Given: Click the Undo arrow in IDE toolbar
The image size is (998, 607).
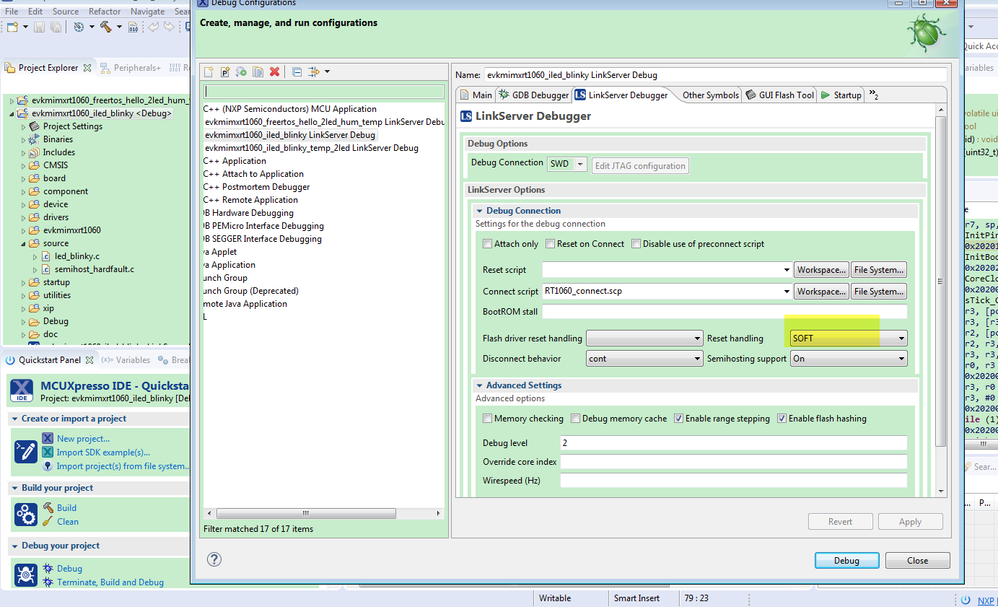Looking at the screenshot, I should [x=153, y=27].
